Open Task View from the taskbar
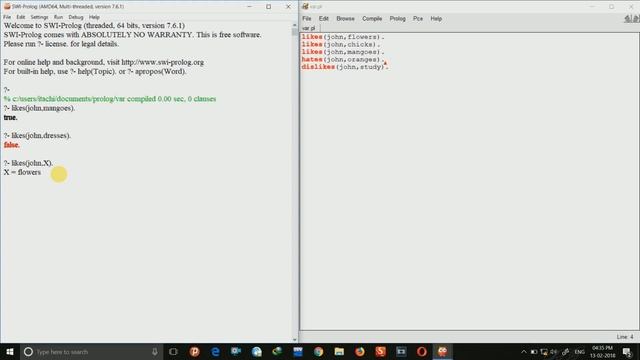640x360 pixels. (173, 351)
